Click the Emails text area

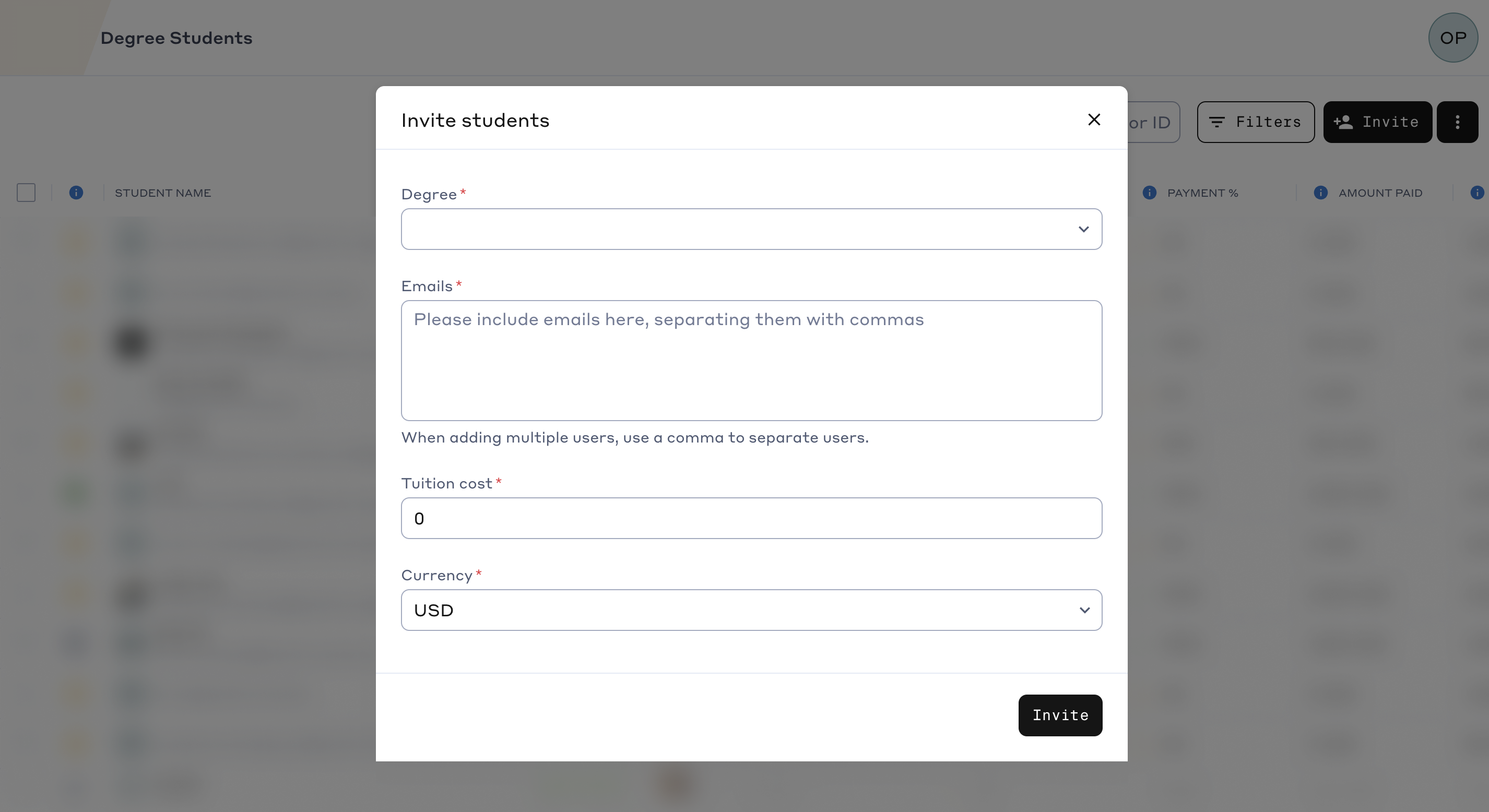point(751,360)
